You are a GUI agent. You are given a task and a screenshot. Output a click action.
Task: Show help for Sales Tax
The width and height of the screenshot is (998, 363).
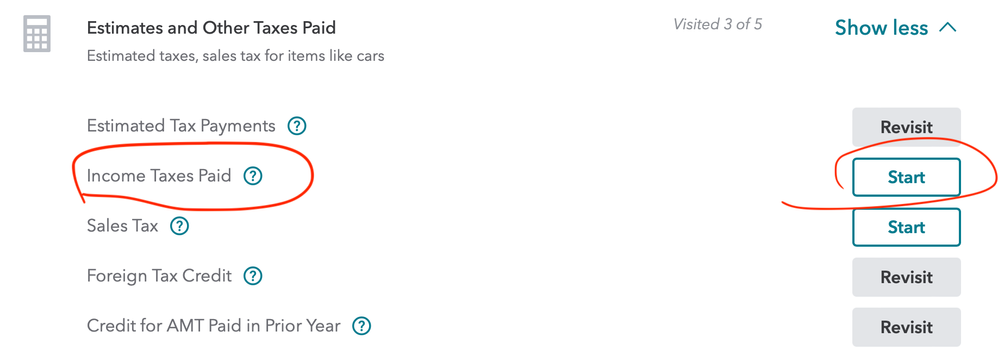[179, 226]
